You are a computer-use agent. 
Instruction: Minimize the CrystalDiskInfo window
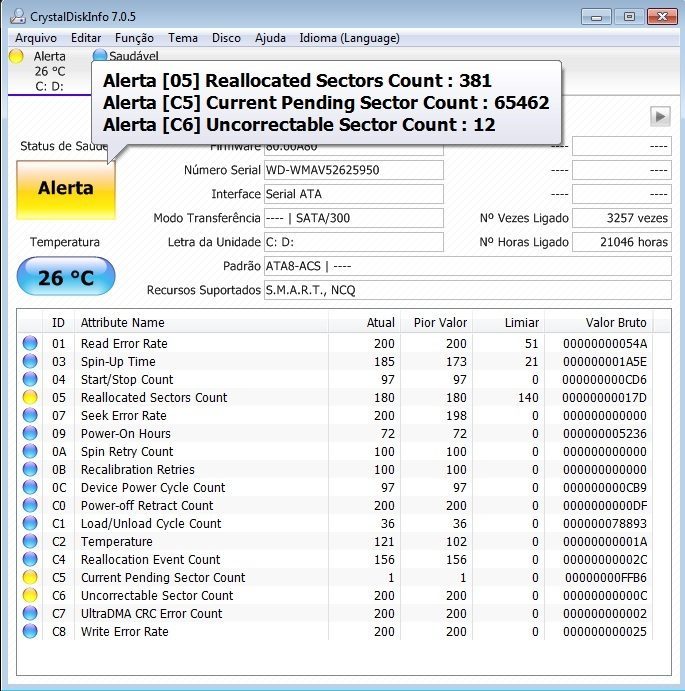coord(596,17)
